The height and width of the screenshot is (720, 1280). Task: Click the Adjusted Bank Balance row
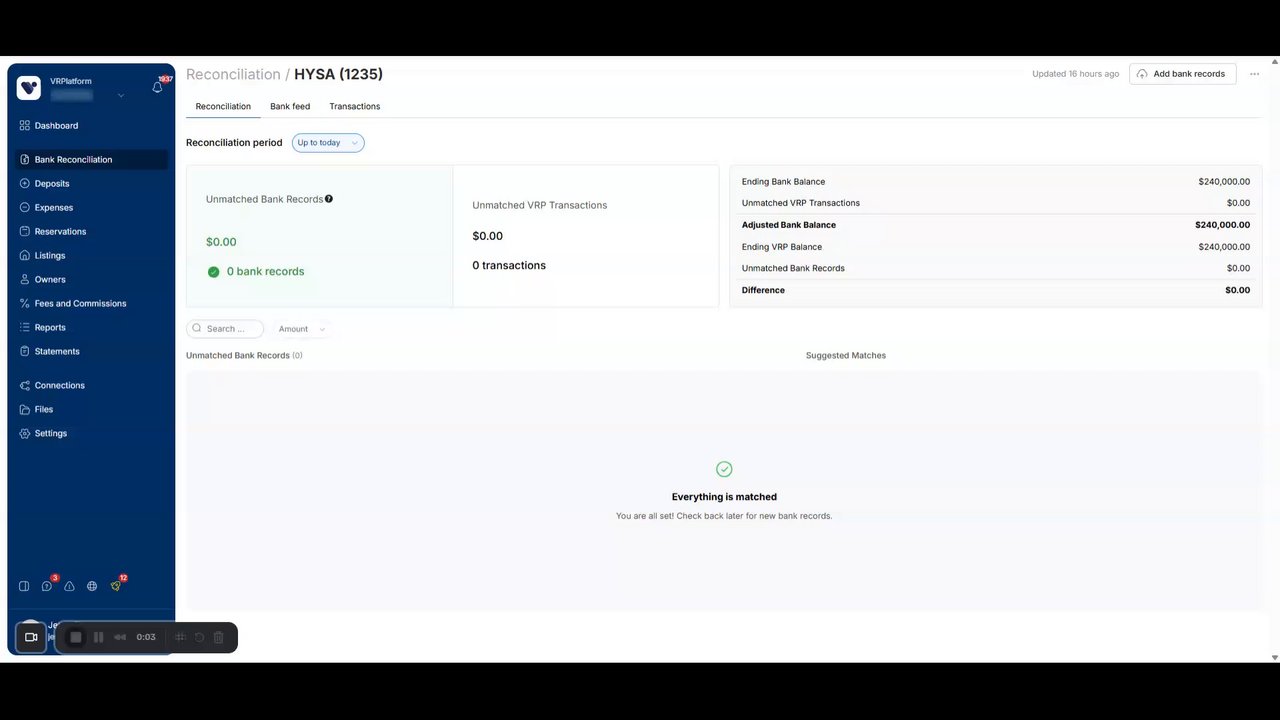(996, 225)
